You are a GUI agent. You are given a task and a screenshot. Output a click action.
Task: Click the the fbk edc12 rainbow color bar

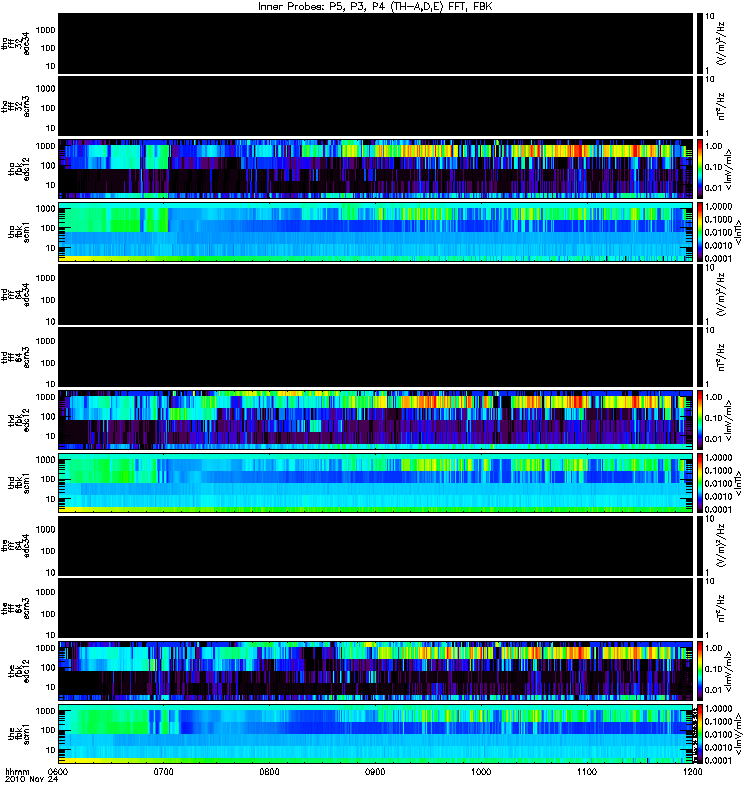point(699,671)
